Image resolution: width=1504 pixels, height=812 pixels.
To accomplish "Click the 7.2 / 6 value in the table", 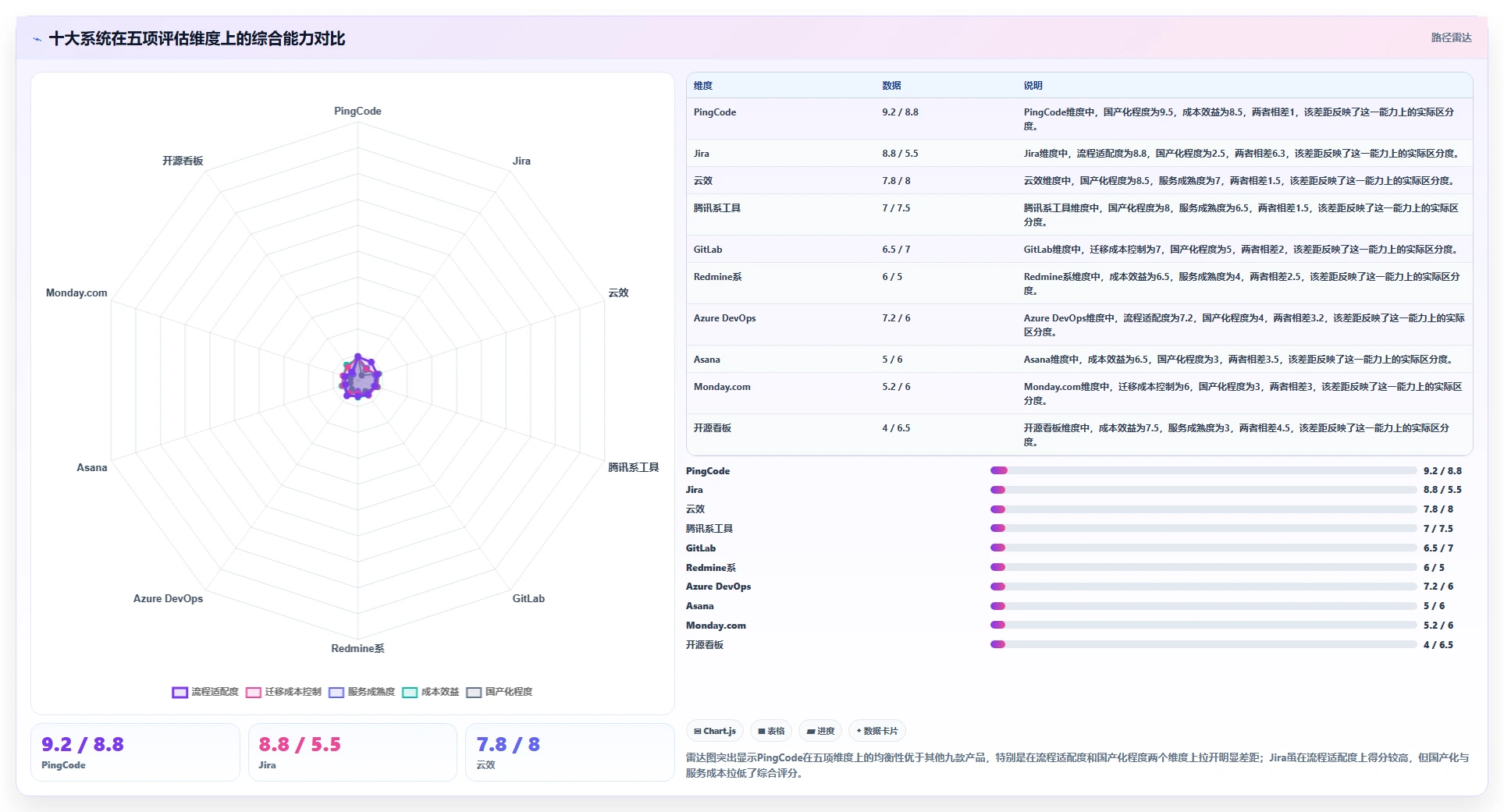I will click(x=897, y=318).
